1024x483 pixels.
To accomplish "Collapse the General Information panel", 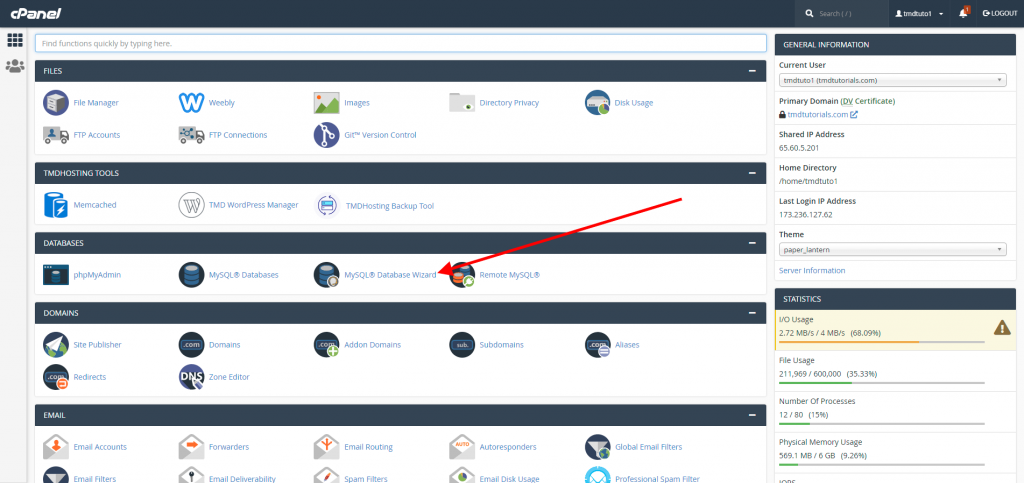I will (1003, 44).
